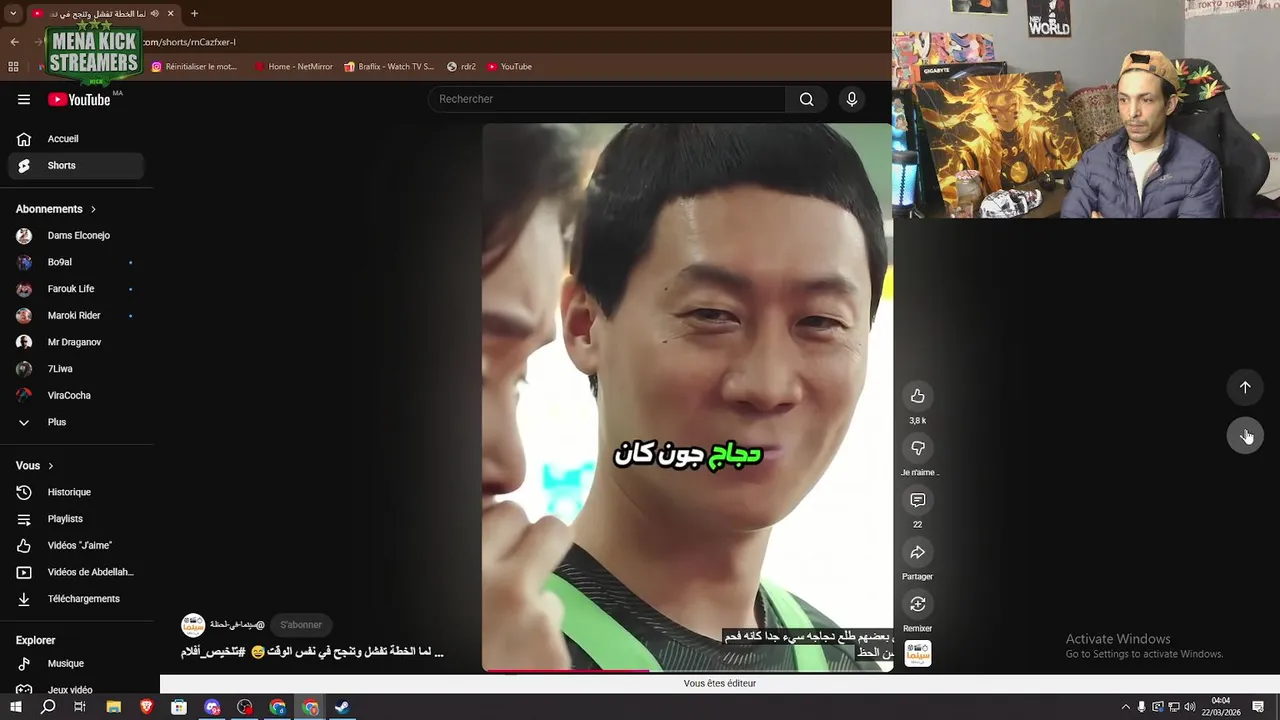Click the S'abonner button
The image size is (1280, 720).
[301, 625]
